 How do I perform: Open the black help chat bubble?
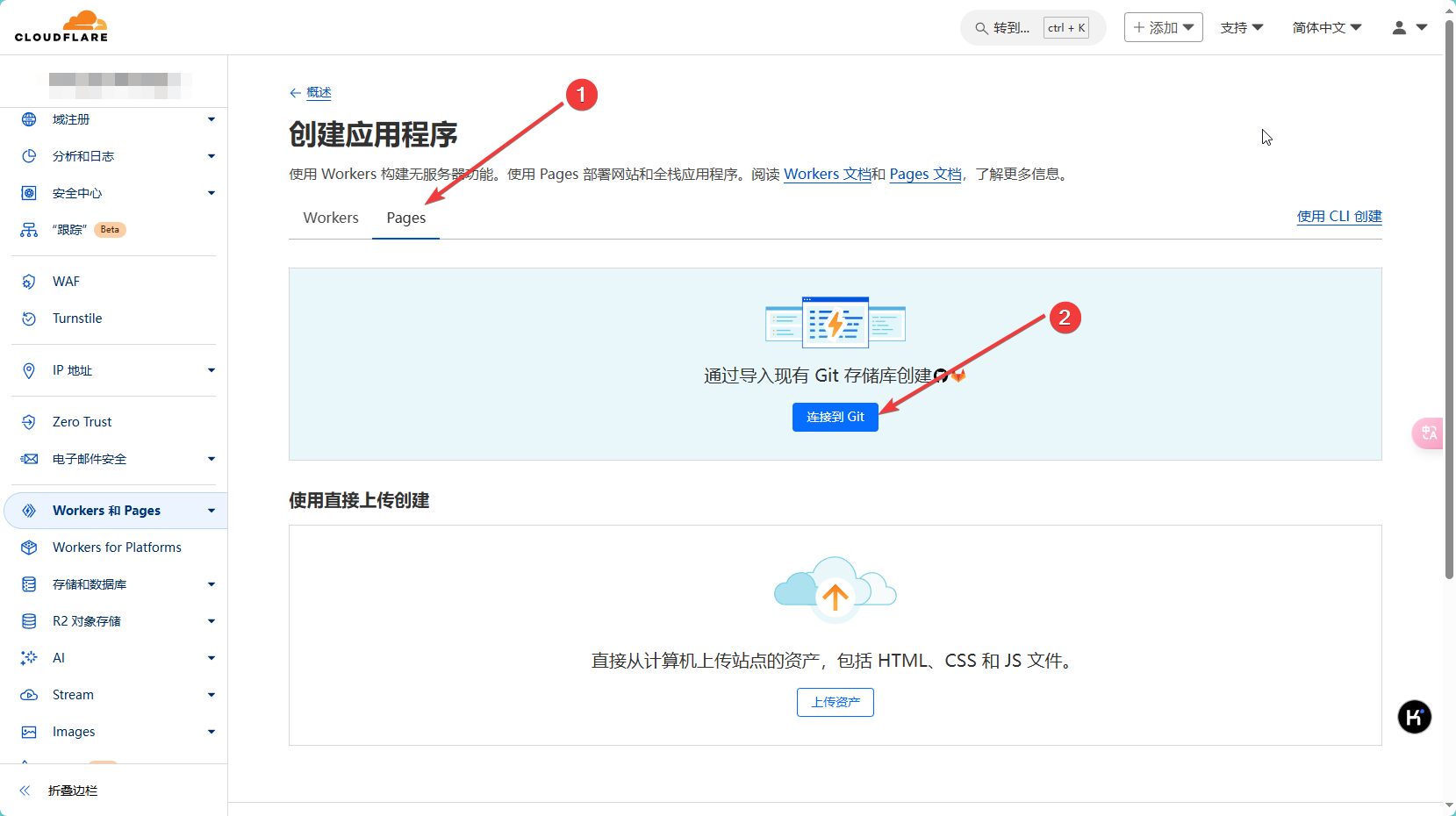1414,717
